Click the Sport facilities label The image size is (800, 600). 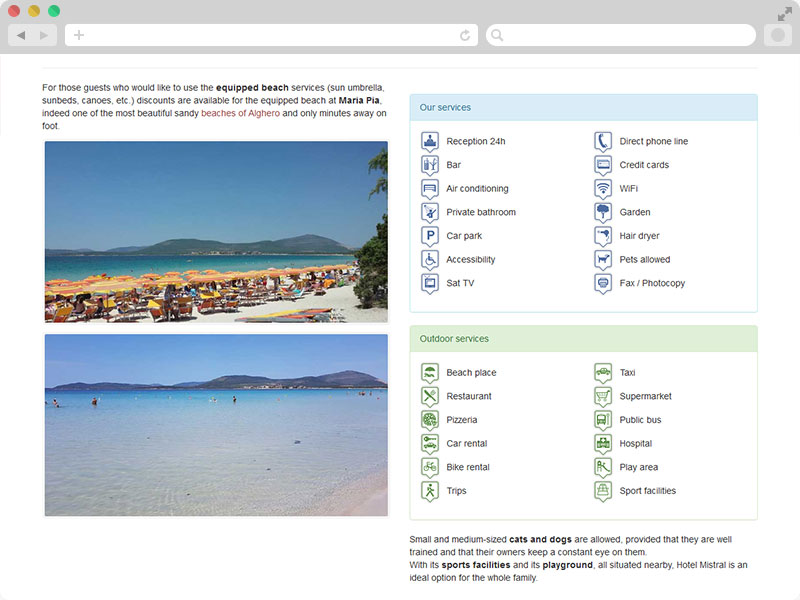point(648,491)
